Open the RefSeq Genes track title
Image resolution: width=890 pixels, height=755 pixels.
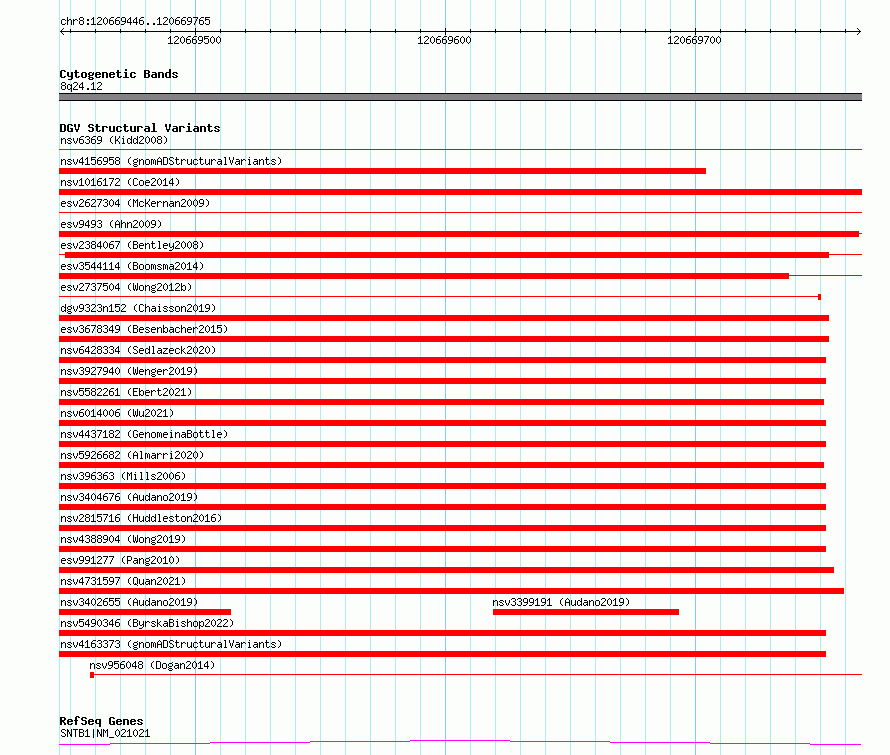(x=101, y=721)
